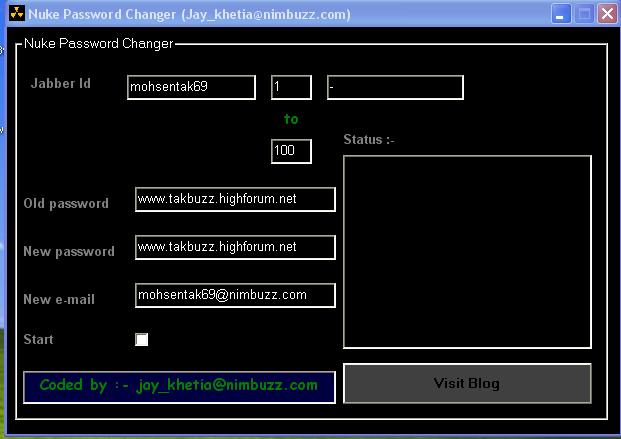
Task: Click the green 'to' label
Action: click(x=291, y=119)
